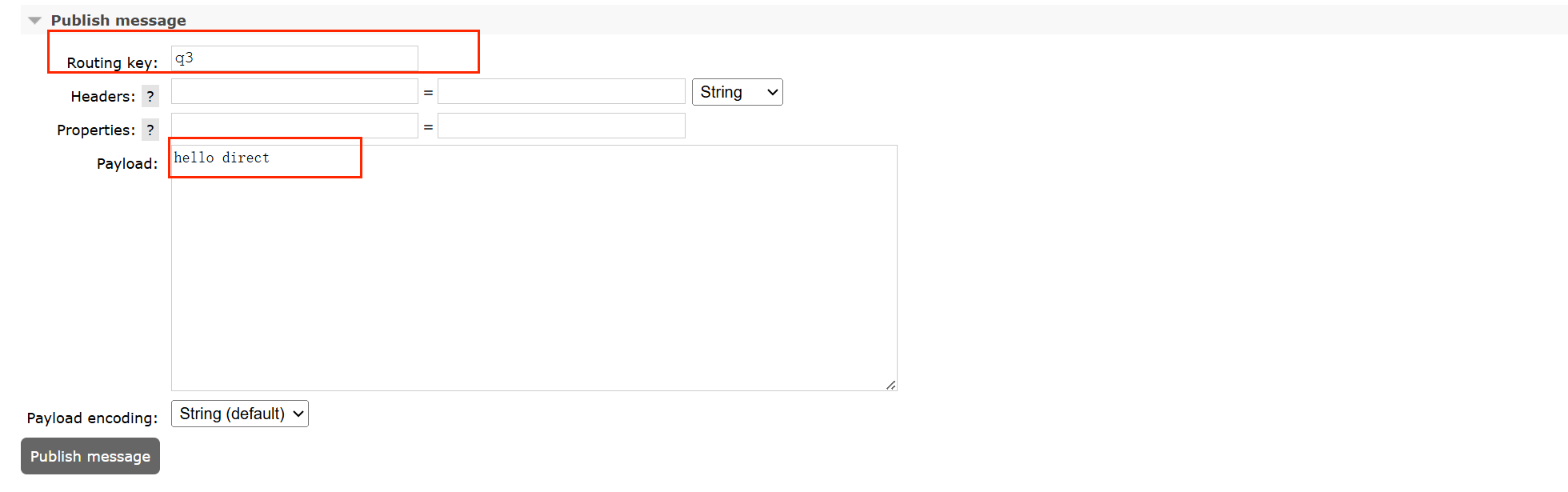Click the Publish message section heading

click(x=118, y=21)
